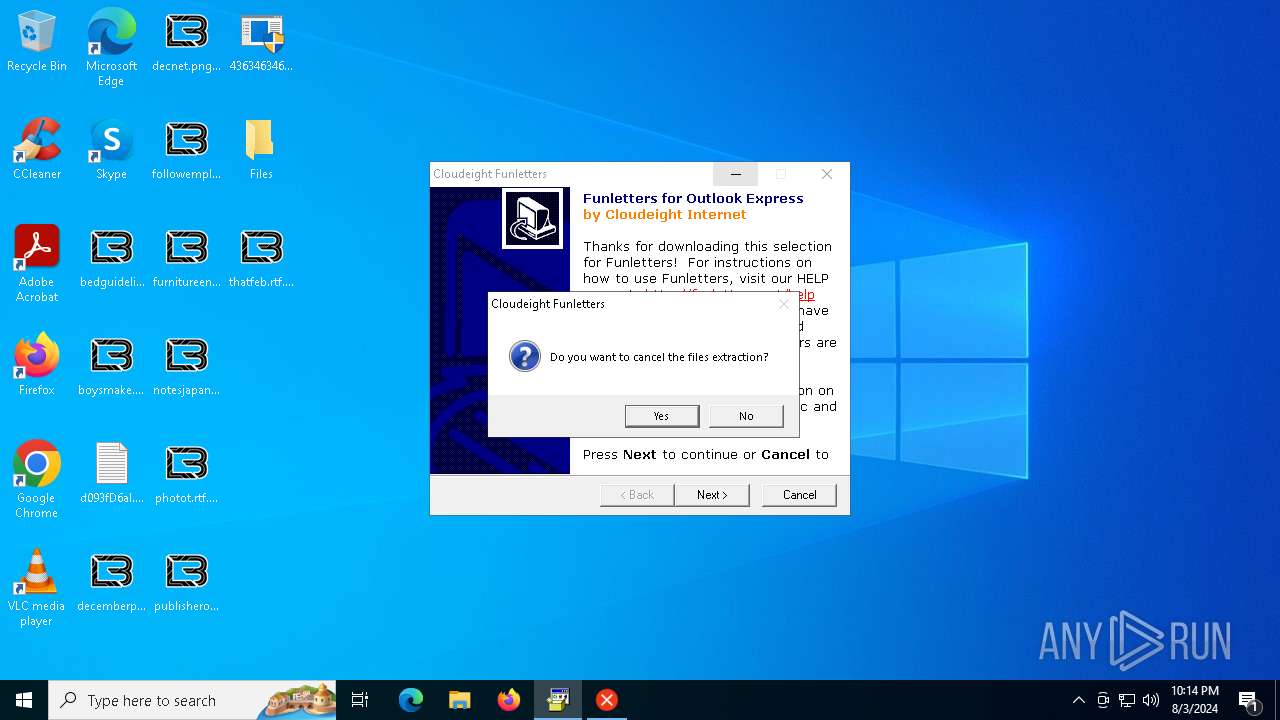This screenshot has height=720, width=1280.
Task: Minimize the Cloudeight Funletters window
Action: click(735, 174)
